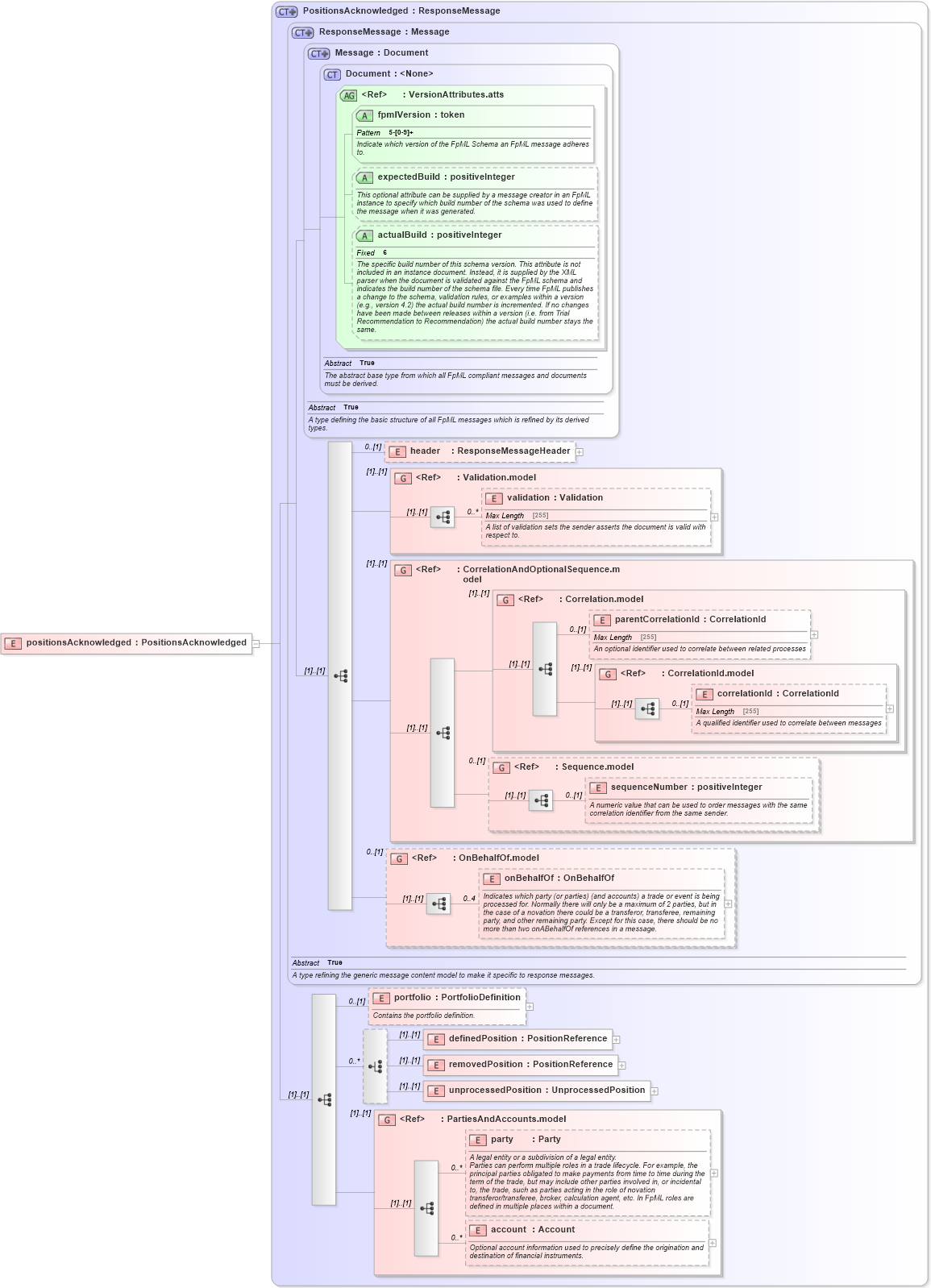
Task: Click the element icon of sequenceNumber
Action: (x=598, y=788)
